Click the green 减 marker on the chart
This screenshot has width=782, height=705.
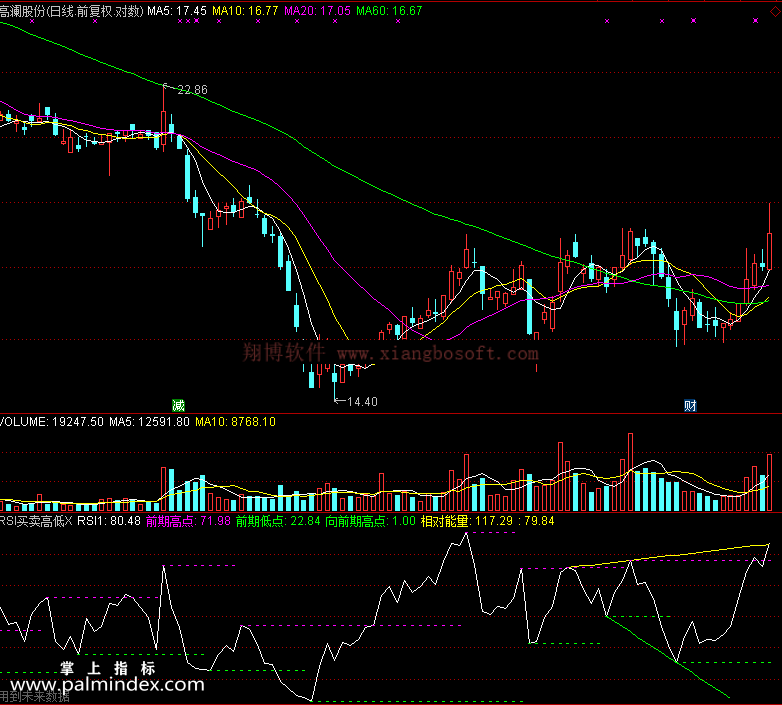click(x=178, y=405)
